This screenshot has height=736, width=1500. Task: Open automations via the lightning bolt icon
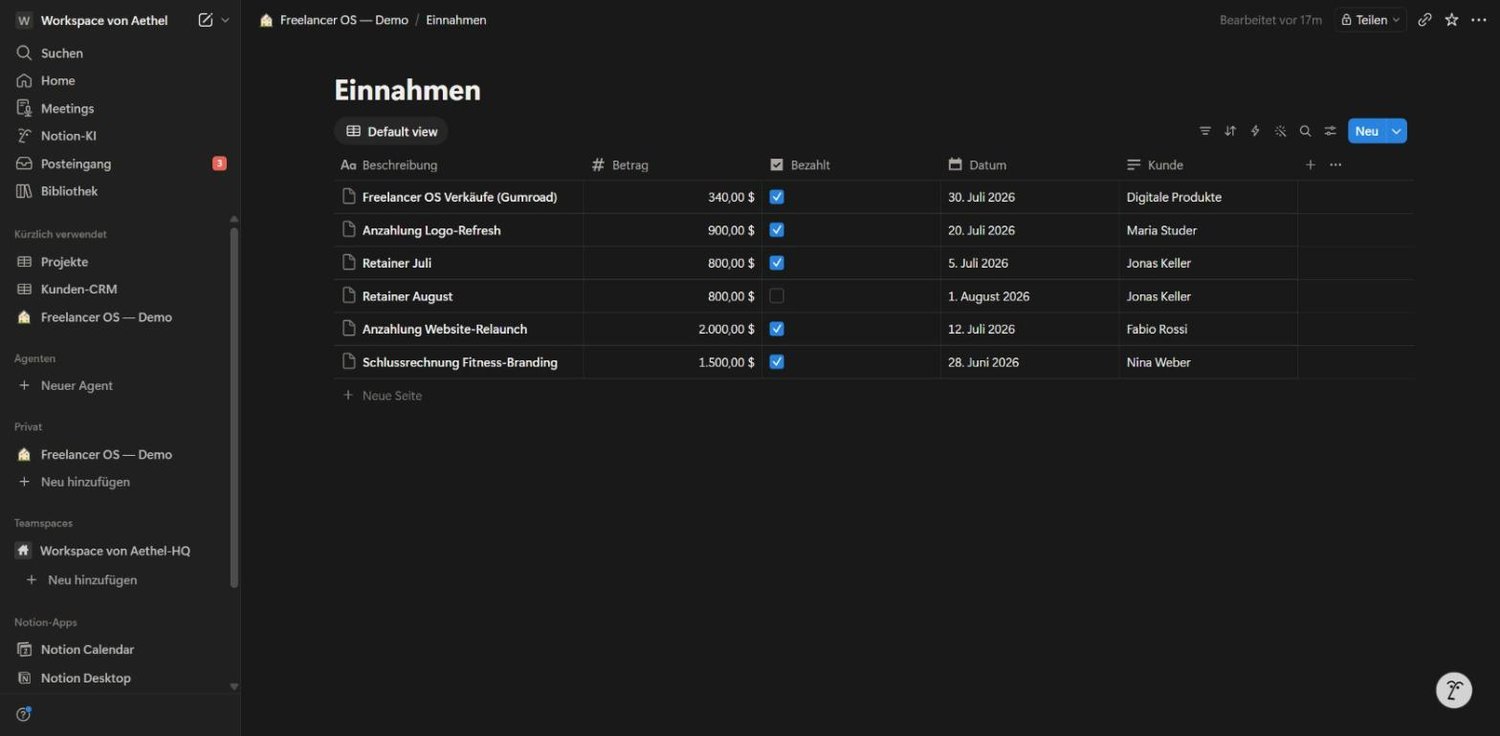tap(1255, 131)
